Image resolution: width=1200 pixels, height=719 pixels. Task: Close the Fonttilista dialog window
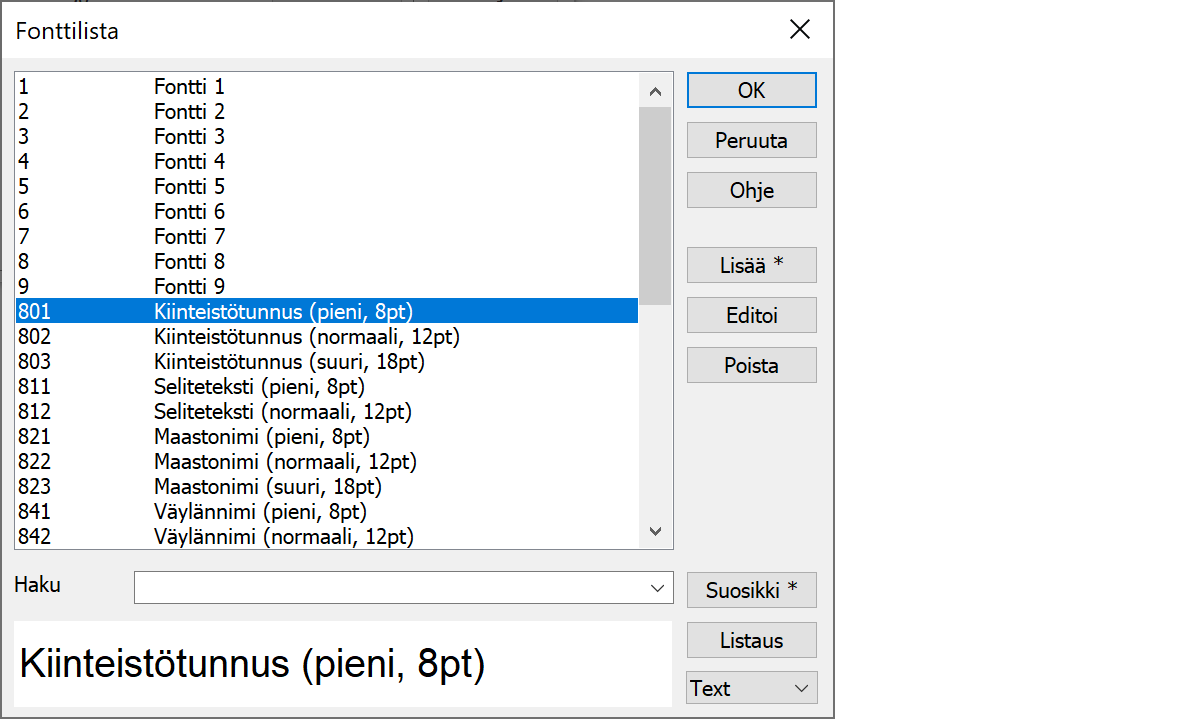(x=800, y=30)
